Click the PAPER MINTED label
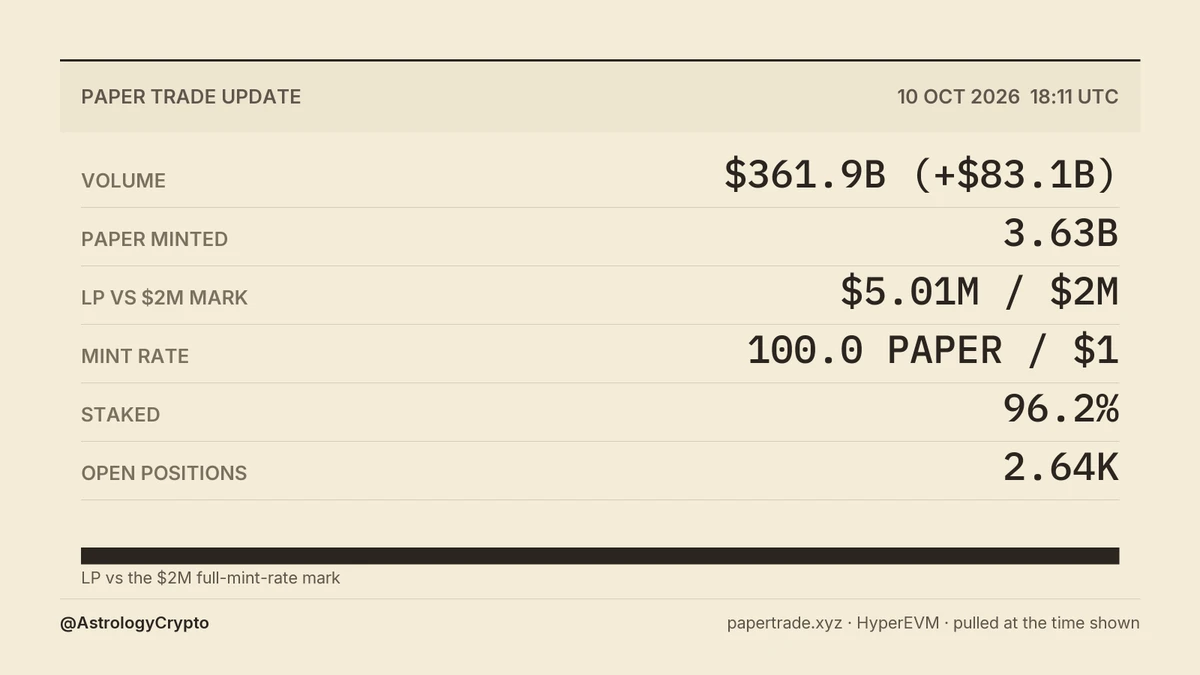1200x675 pixels. tap(154, 239)
